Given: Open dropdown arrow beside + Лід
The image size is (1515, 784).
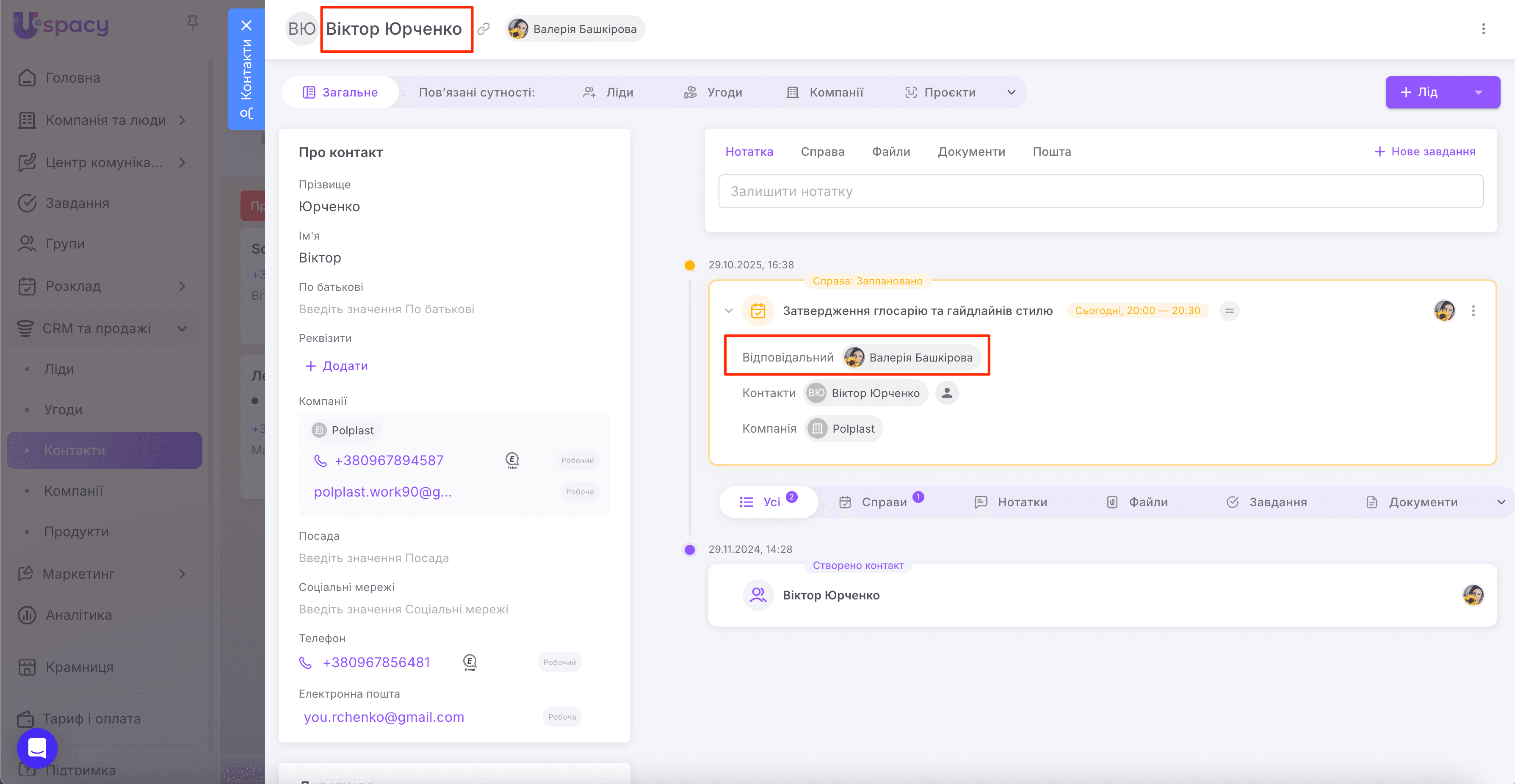Looking at the screenshot, I should point(1479,92).
